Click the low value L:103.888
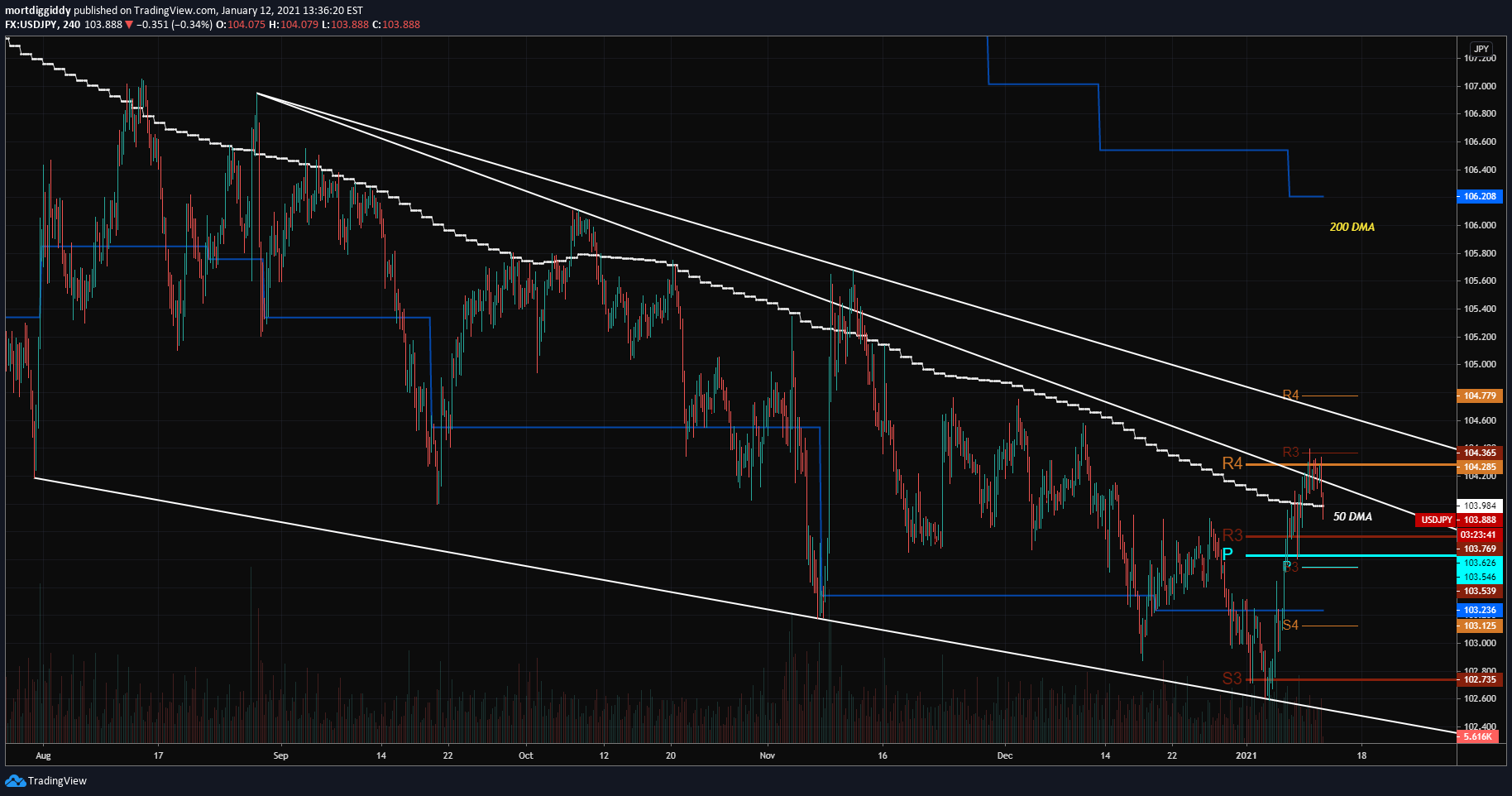Image resolution: width=1512 pixels, height=796 pixels. click(x=346, y=25)
